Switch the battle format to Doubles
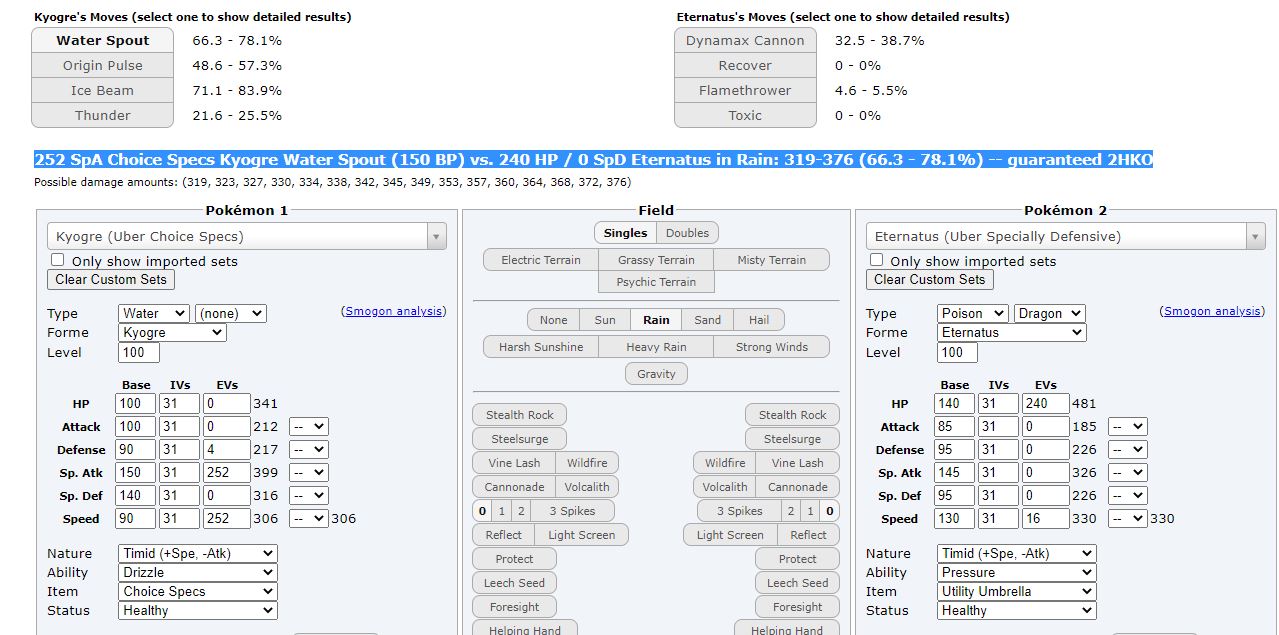Image resolution: width=1279 pixels, height=635 pixels. 688,233
